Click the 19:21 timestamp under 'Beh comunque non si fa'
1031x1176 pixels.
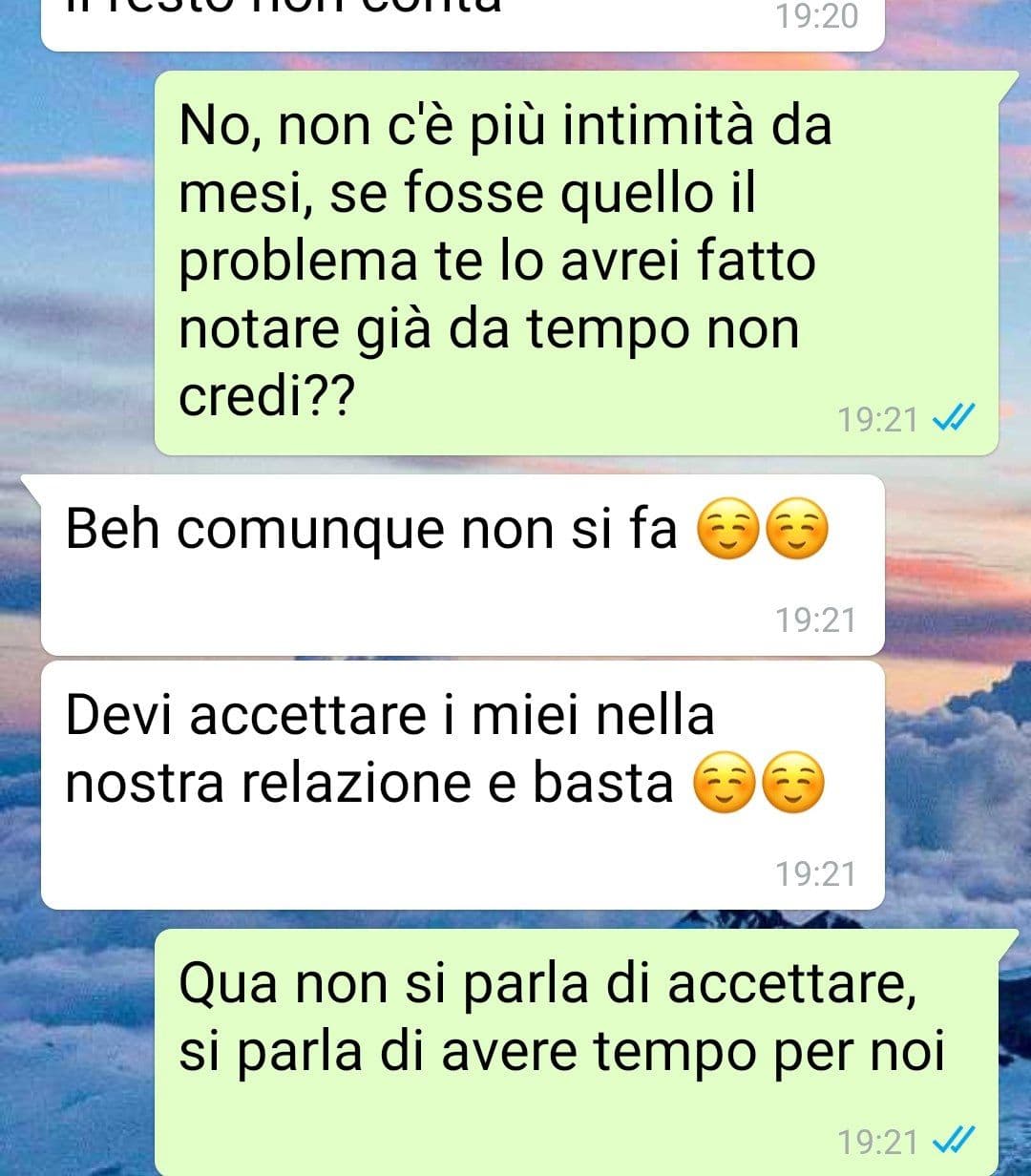tap(816, 620)
